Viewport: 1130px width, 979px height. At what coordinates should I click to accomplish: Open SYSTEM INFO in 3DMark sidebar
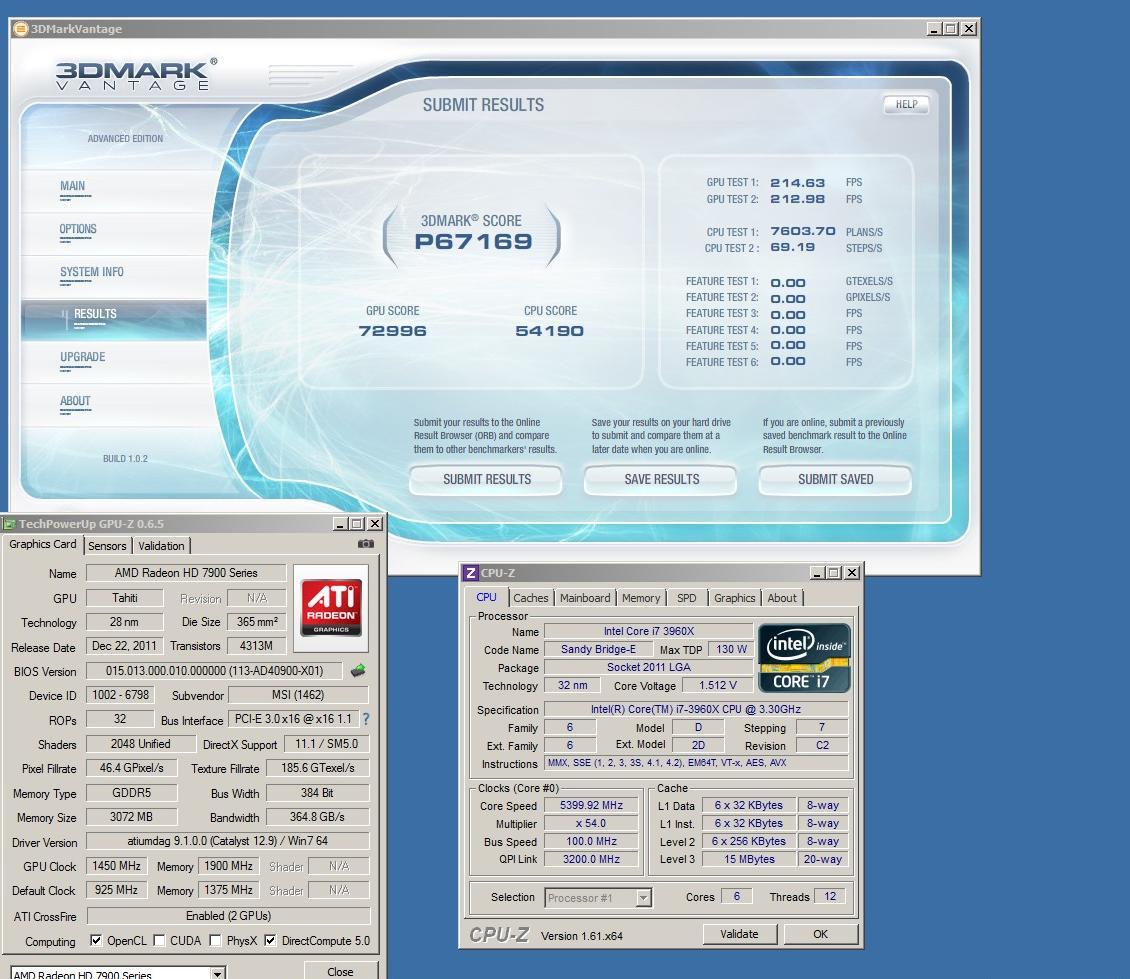92,272
